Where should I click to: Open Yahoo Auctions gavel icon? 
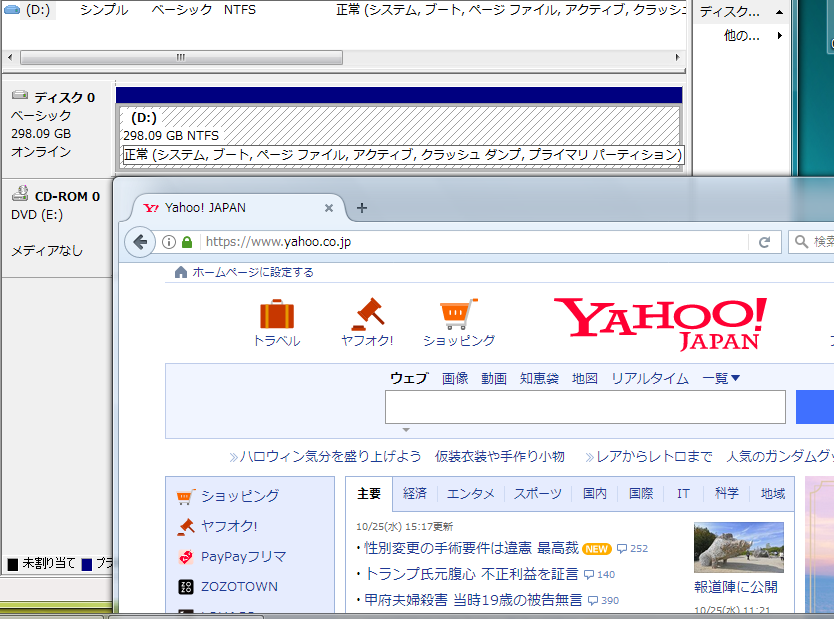coord(368,314)
